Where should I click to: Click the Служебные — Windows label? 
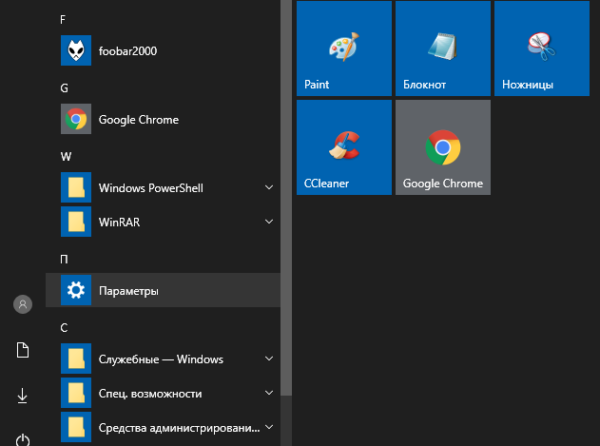click(x=161, y=359)
